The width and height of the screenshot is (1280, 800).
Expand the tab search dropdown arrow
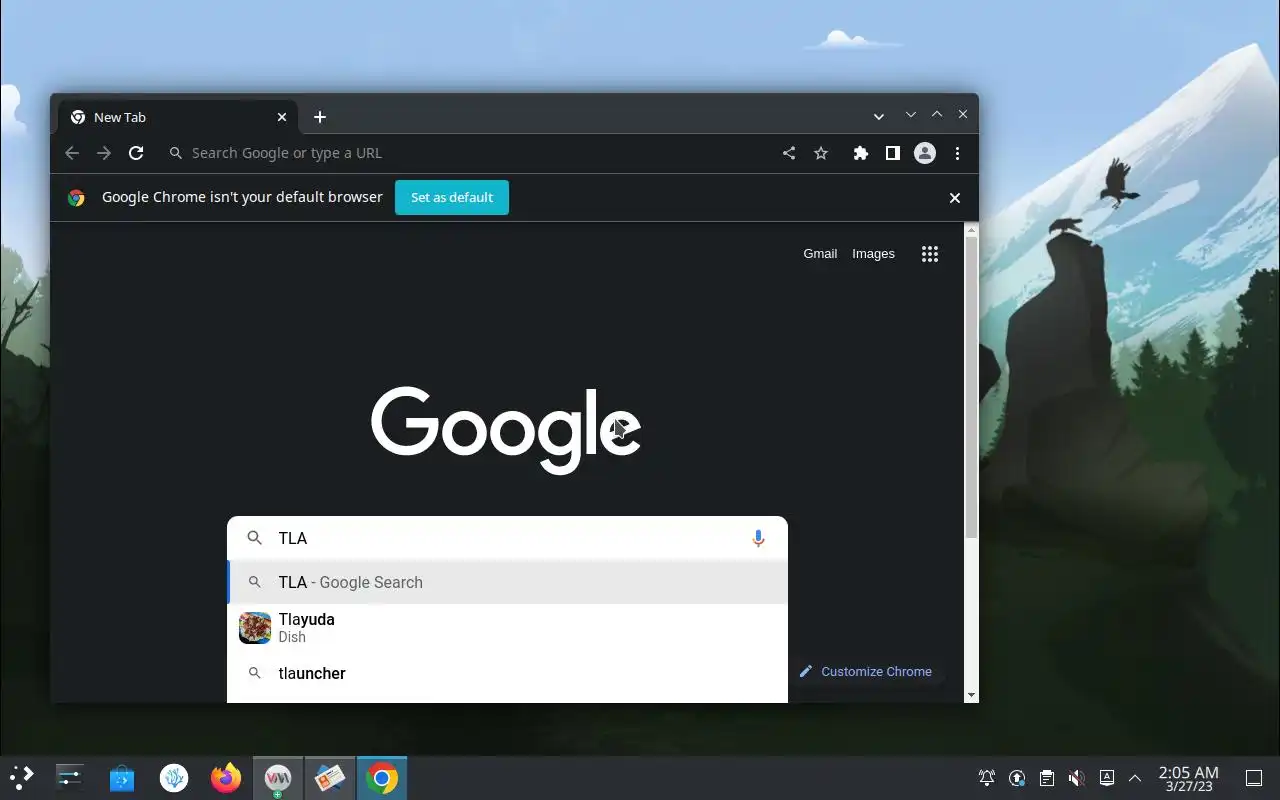tap(879, 116)
